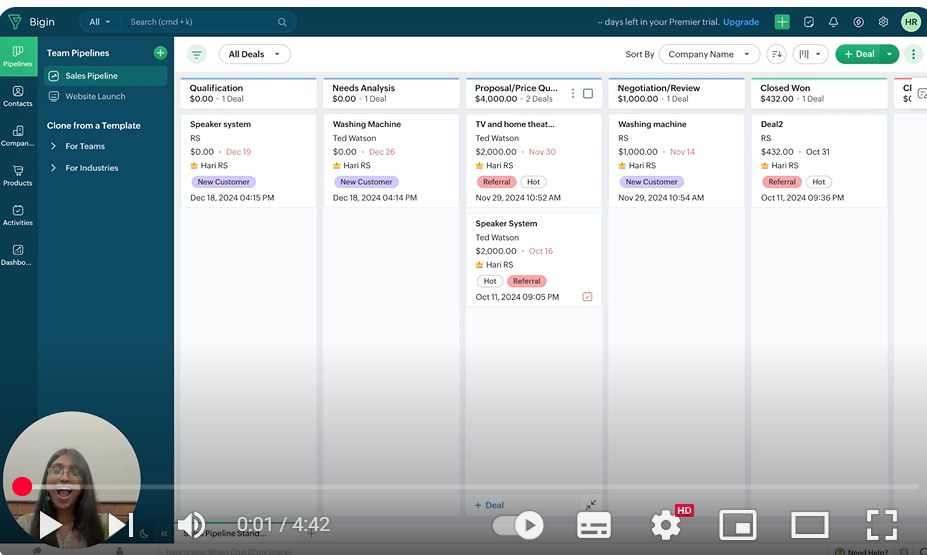The image size is (927, 555).
Task: Focus the Search input field
Action: pyautogui.click(x=200, y=22)
